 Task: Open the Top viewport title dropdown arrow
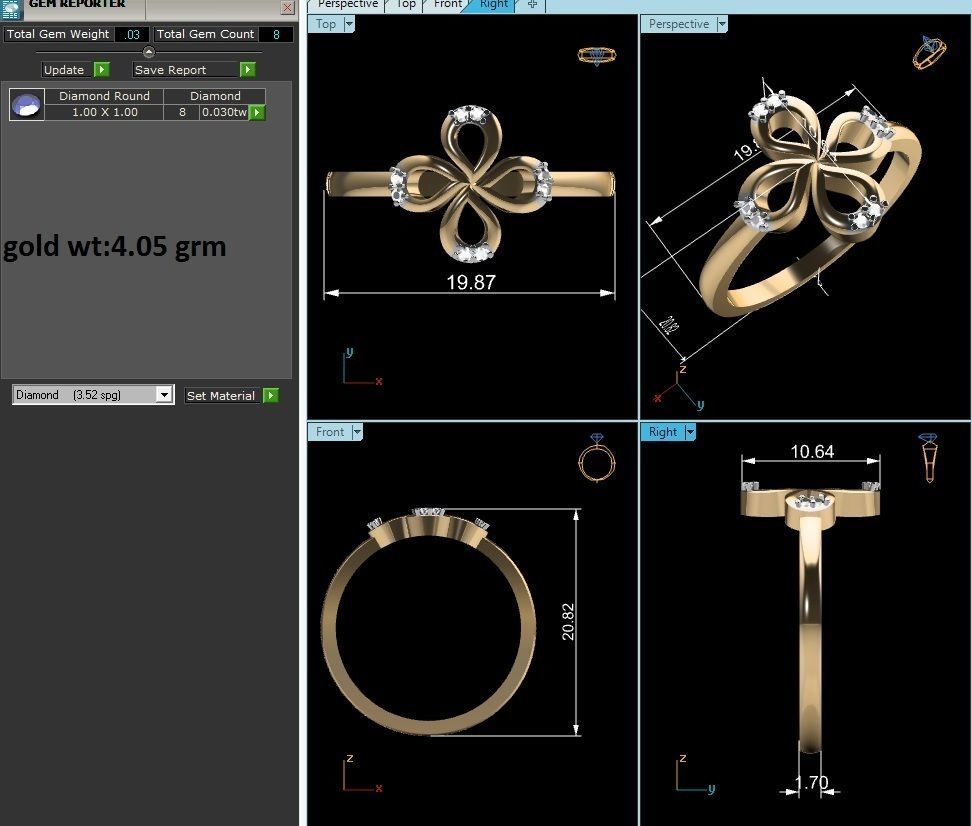[349, 24]
